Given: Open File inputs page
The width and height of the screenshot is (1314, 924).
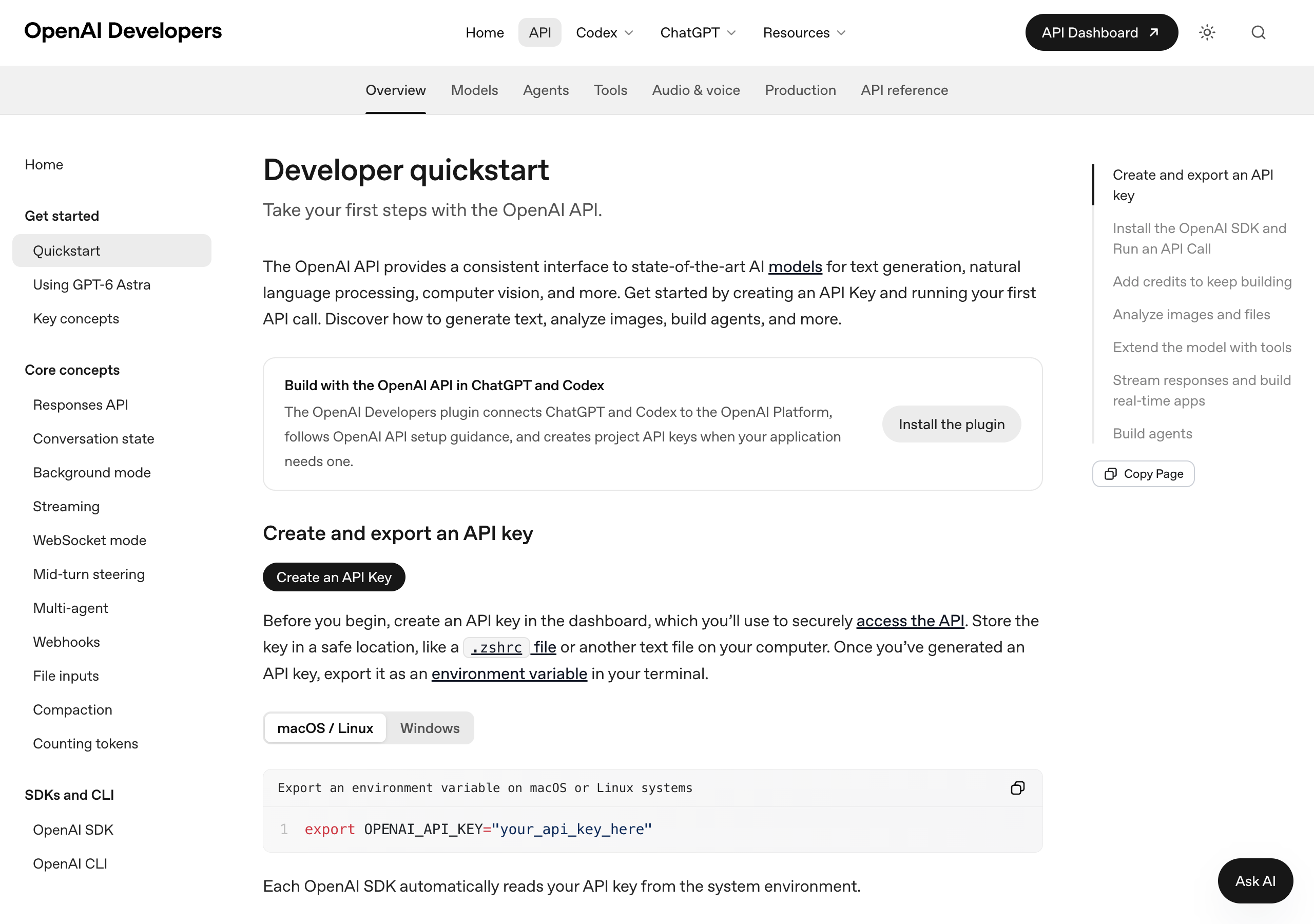Looking at the screenshot, I should tap(66, 676).
